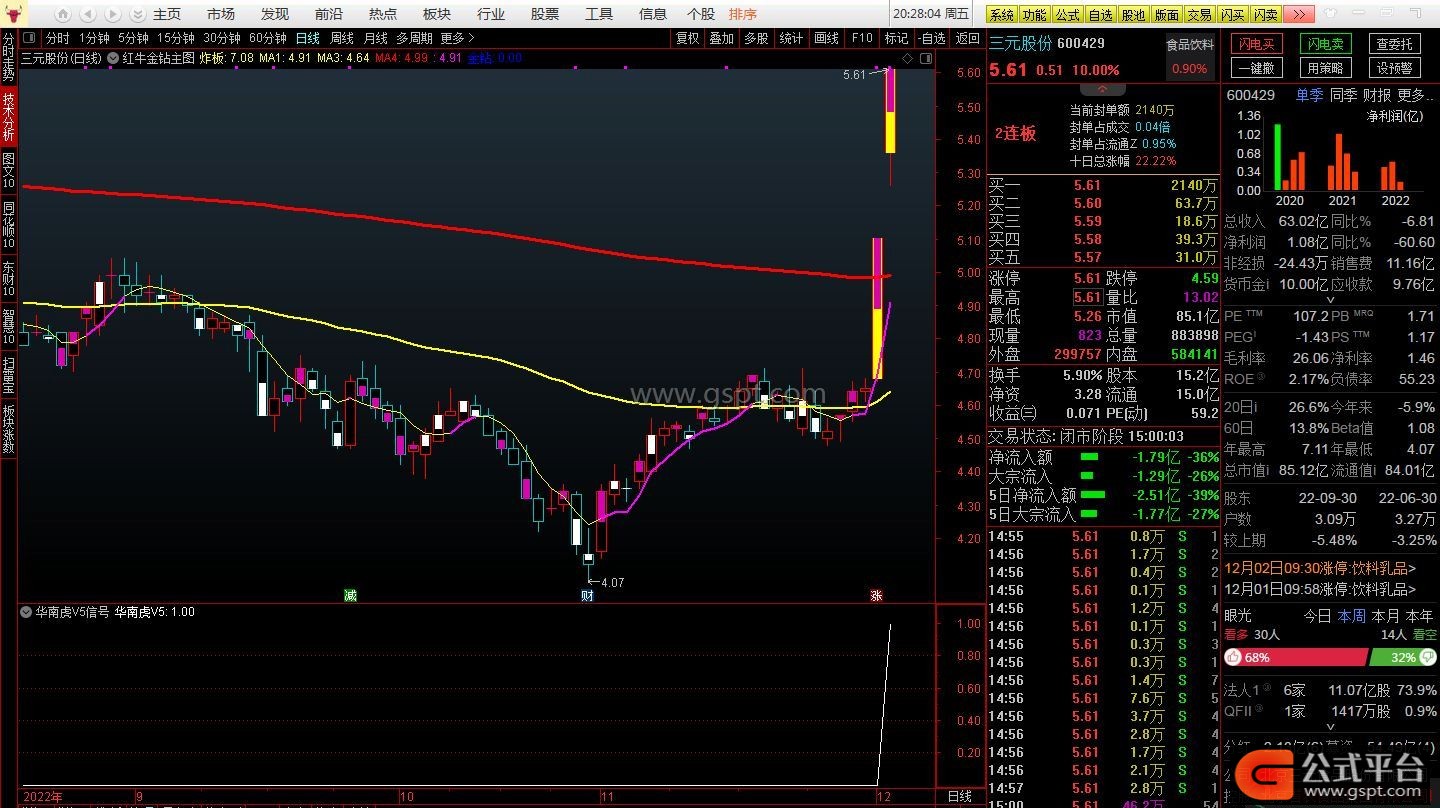The height and width of the screenshot is (808, 1440).
Task: Toggle 复权 adjustment
Action: (x=688, y=38)
